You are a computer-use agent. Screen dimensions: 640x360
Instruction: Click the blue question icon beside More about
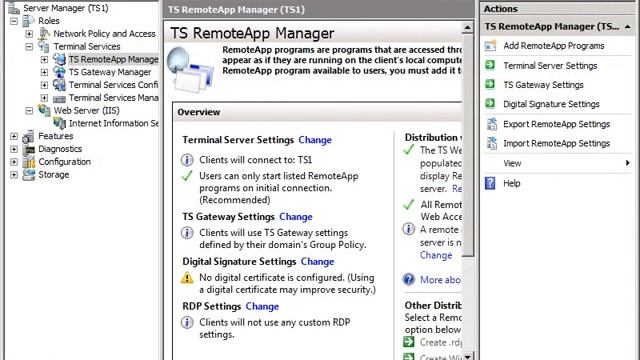point(409,280)
